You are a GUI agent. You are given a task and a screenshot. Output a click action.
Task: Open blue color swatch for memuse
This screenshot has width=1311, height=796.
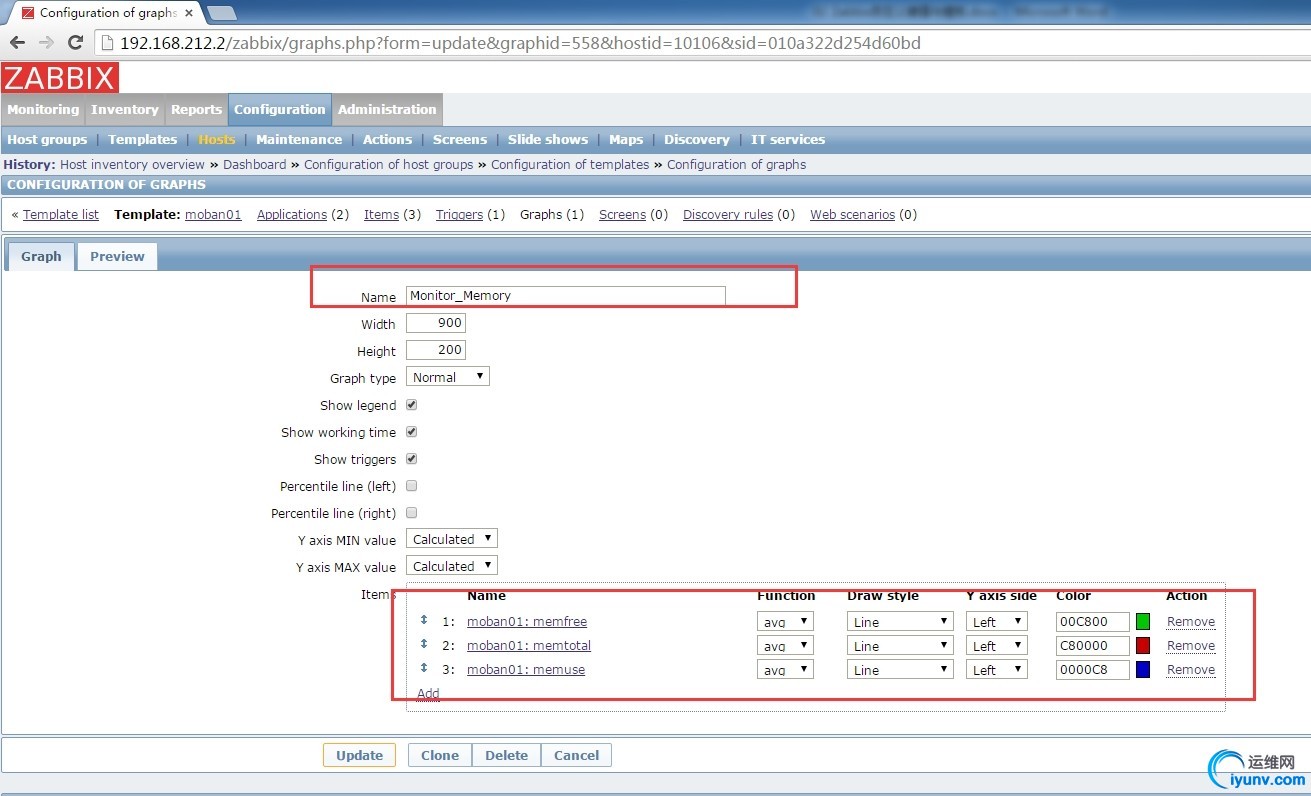coord(1143,669)
